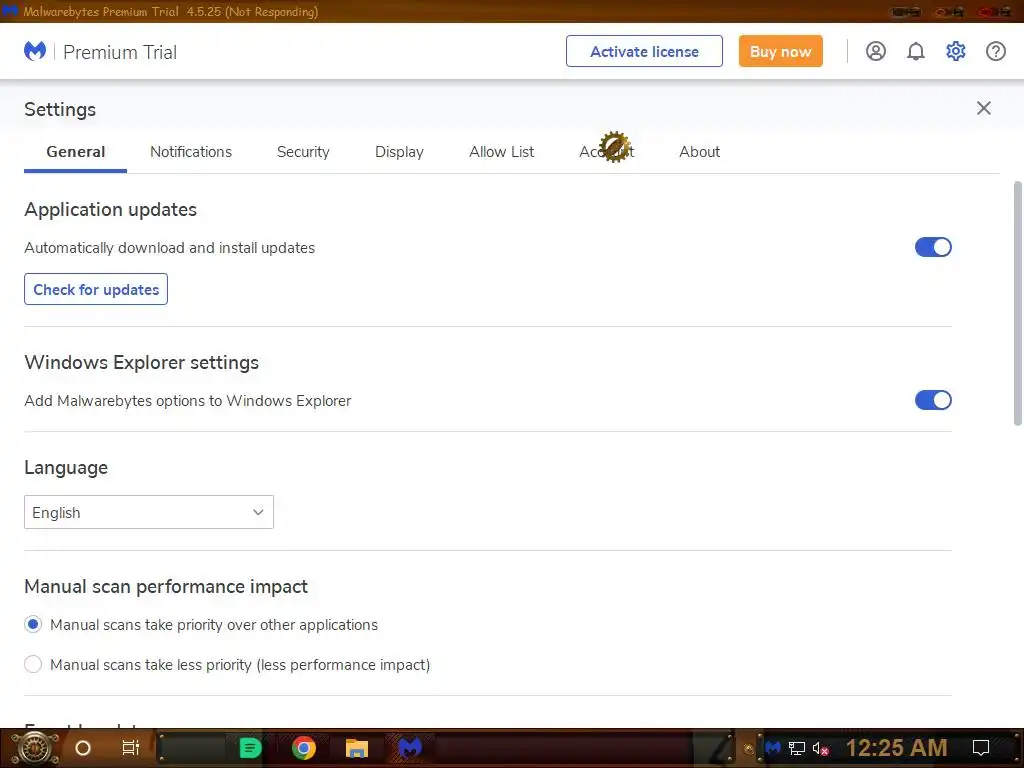The height and width of the screenshot is (768, 1024).
Task: Open Cortana search circle in taskbar
Action: pos(83,748)
